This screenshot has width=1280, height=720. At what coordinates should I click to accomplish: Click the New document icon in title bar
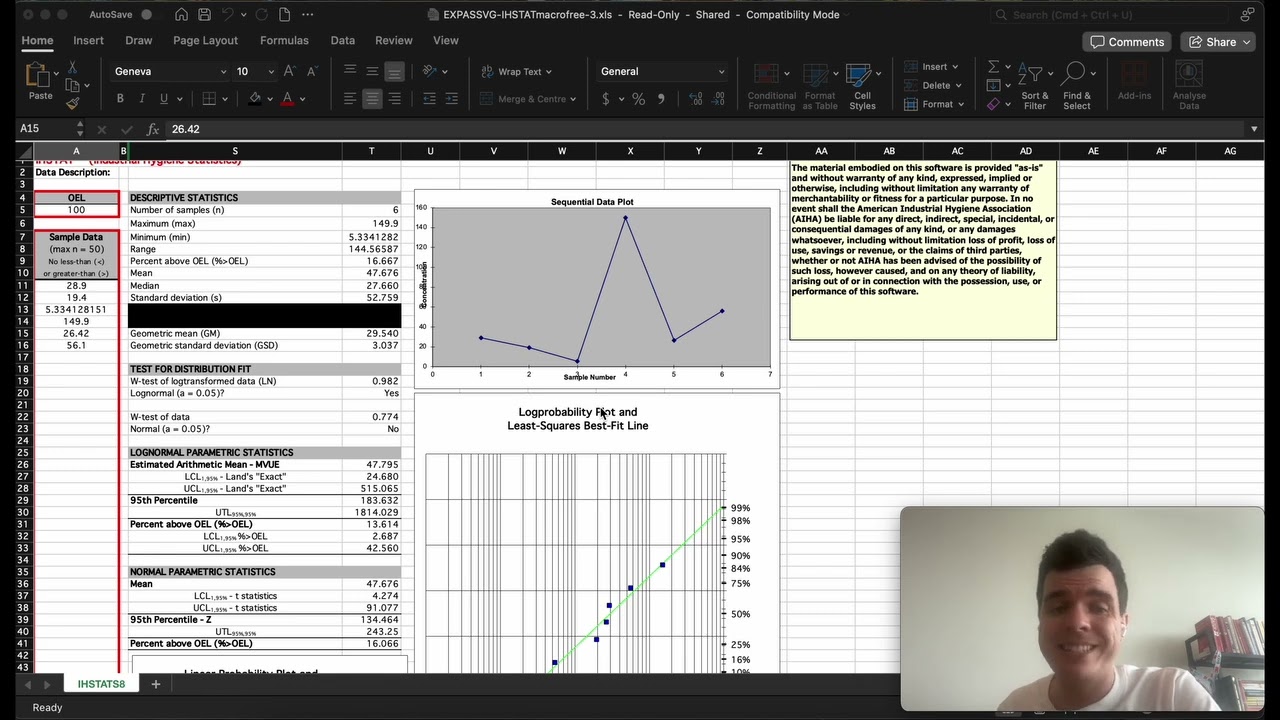point(285,15)
